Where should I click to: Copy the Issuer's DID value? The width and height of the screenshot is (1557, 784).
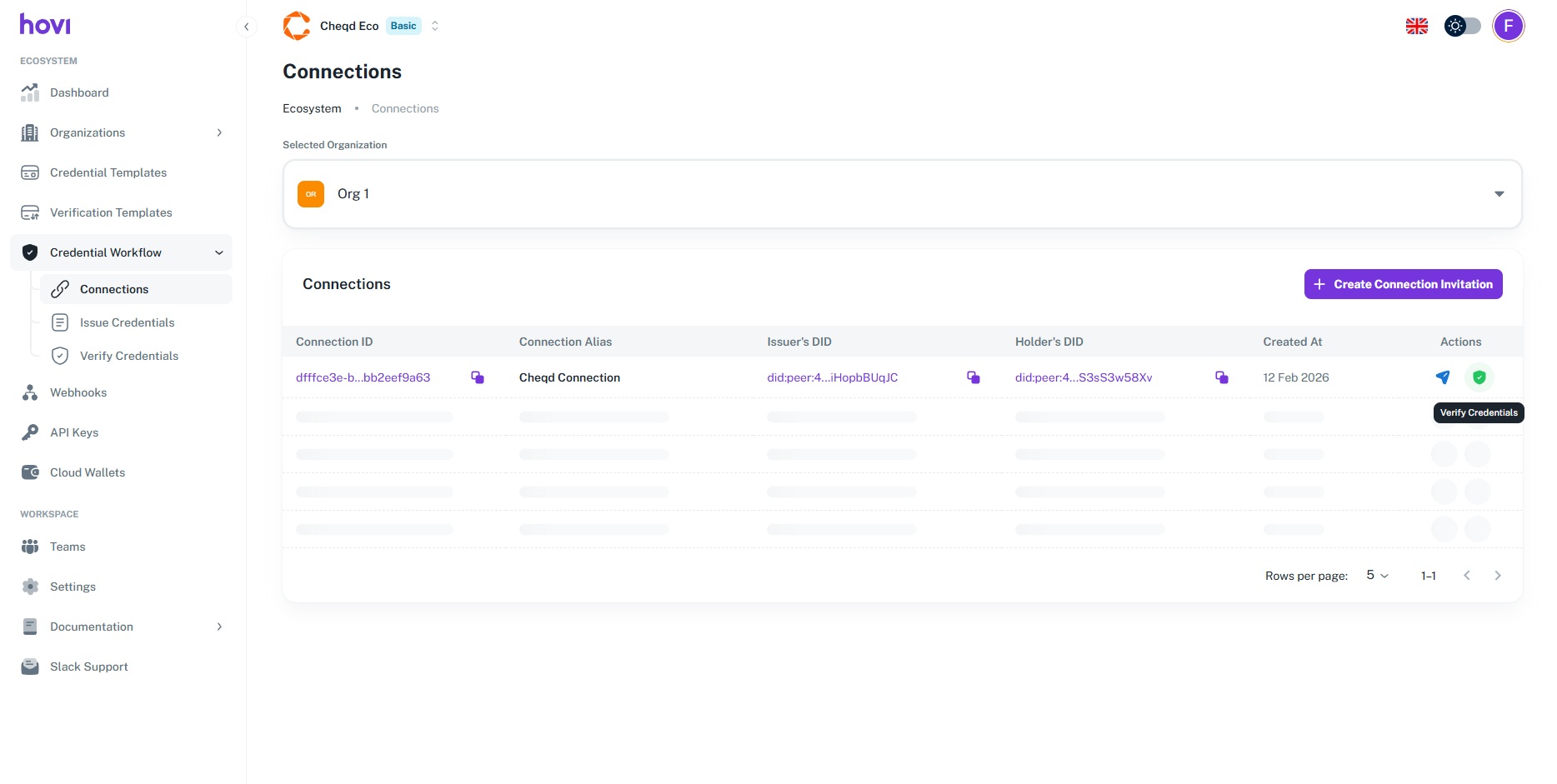coord(973,377)
